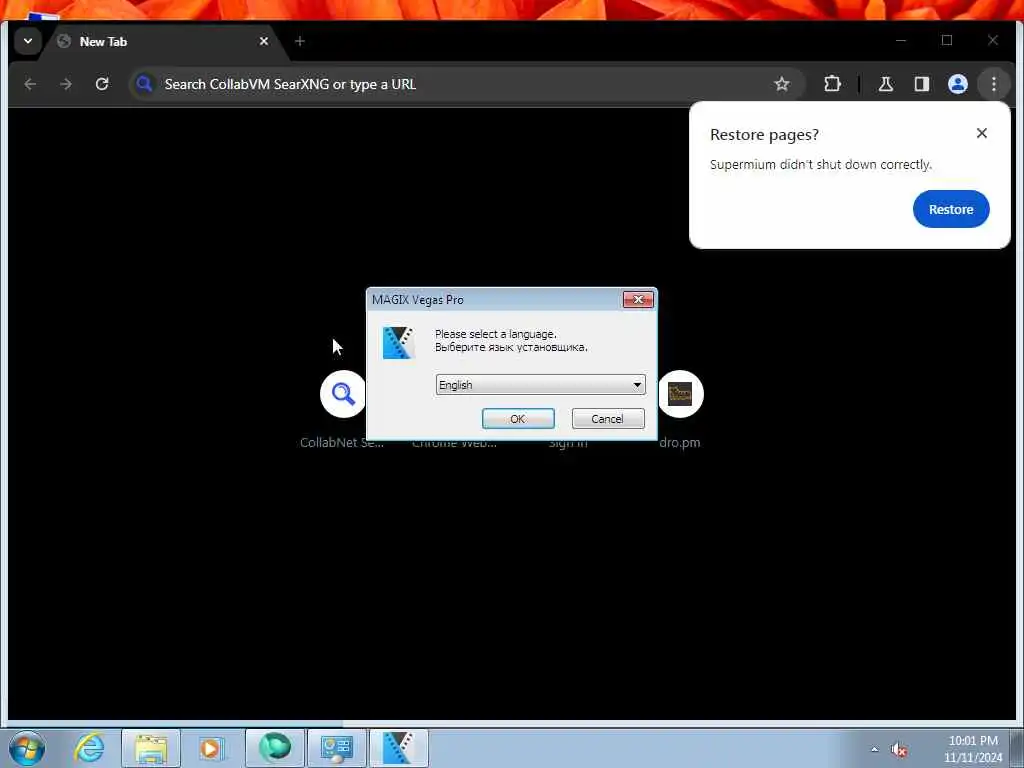
Task: Toggle the browser side panel
Action: [921, 84]
